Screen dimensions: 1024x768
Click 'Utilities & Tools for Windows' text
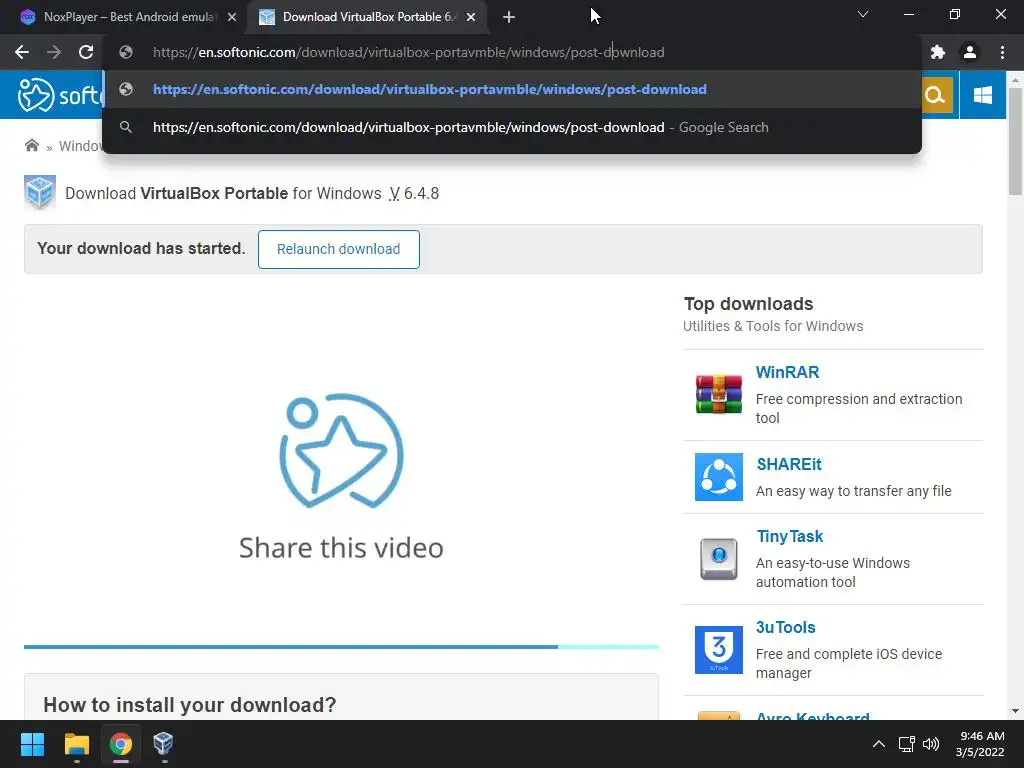pos(773,326)
